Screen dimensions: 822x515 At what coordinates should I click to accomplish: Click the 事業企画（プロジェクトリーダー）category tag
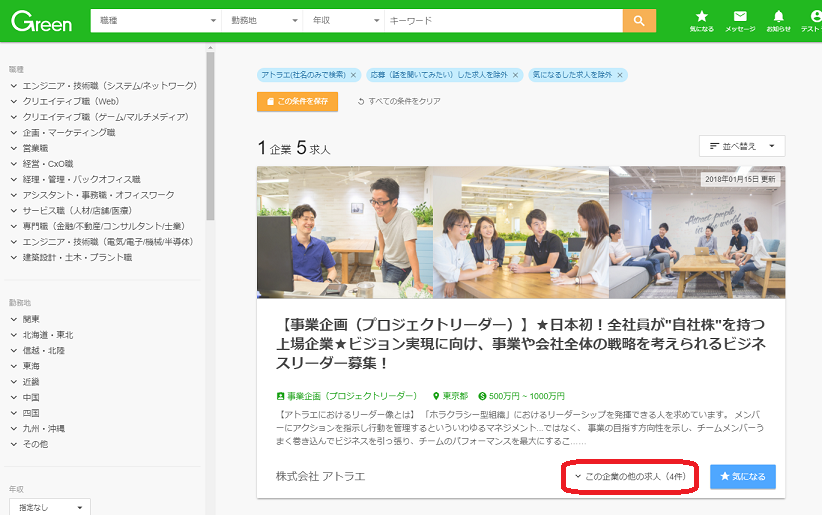(347, 396)
